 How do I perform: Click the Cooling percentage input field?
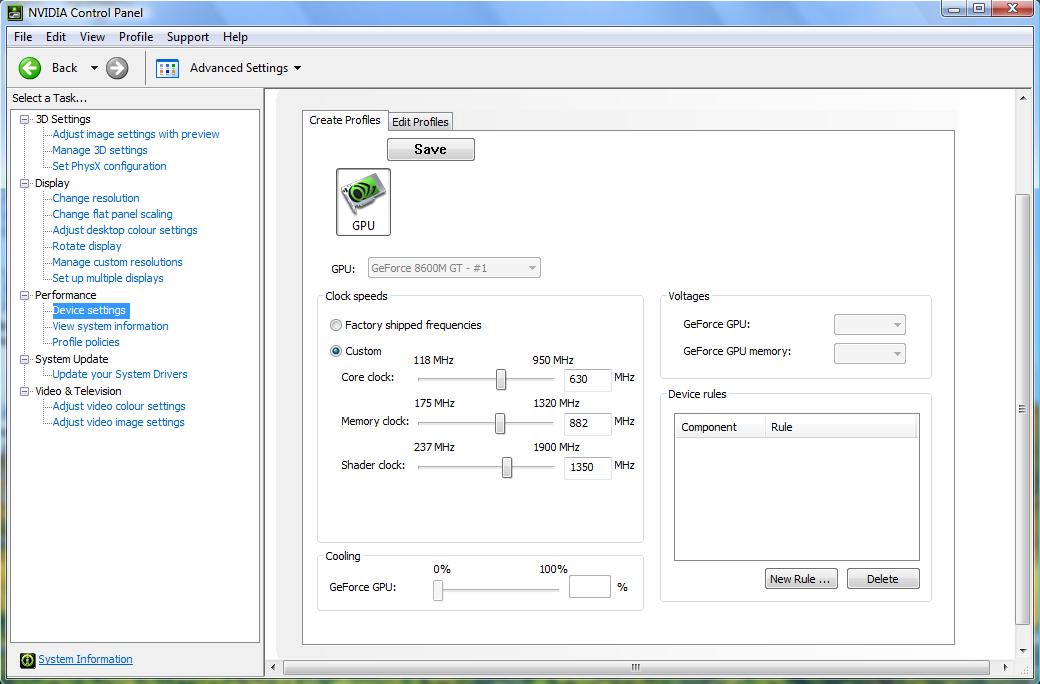click(590, 586)
